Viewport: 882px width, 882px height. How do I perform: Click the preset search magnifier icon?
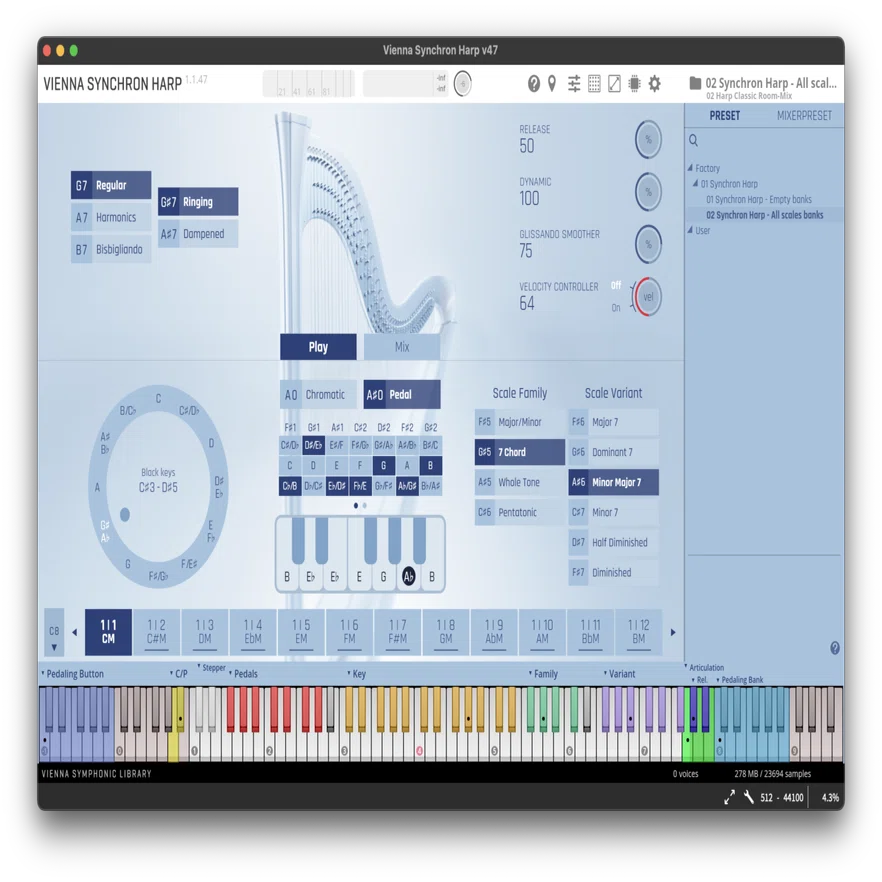click(x=694, y=141)
